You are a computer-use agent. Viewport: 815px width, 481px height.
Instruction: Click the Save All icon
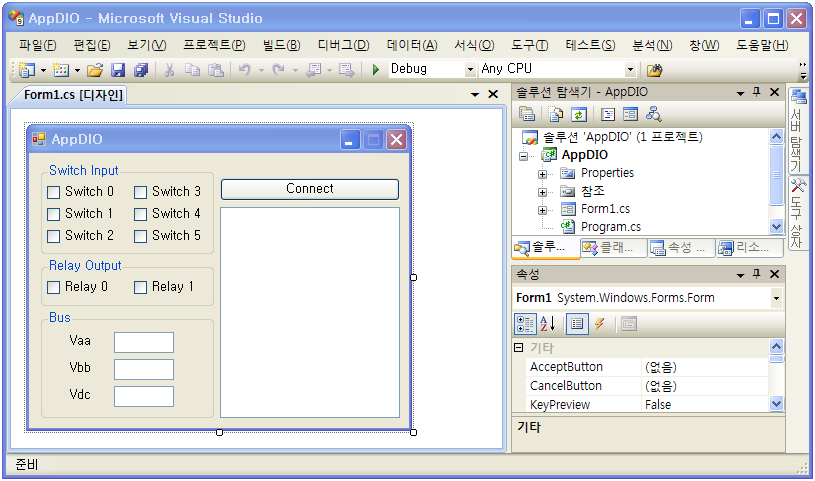click(x=141, y=70)
